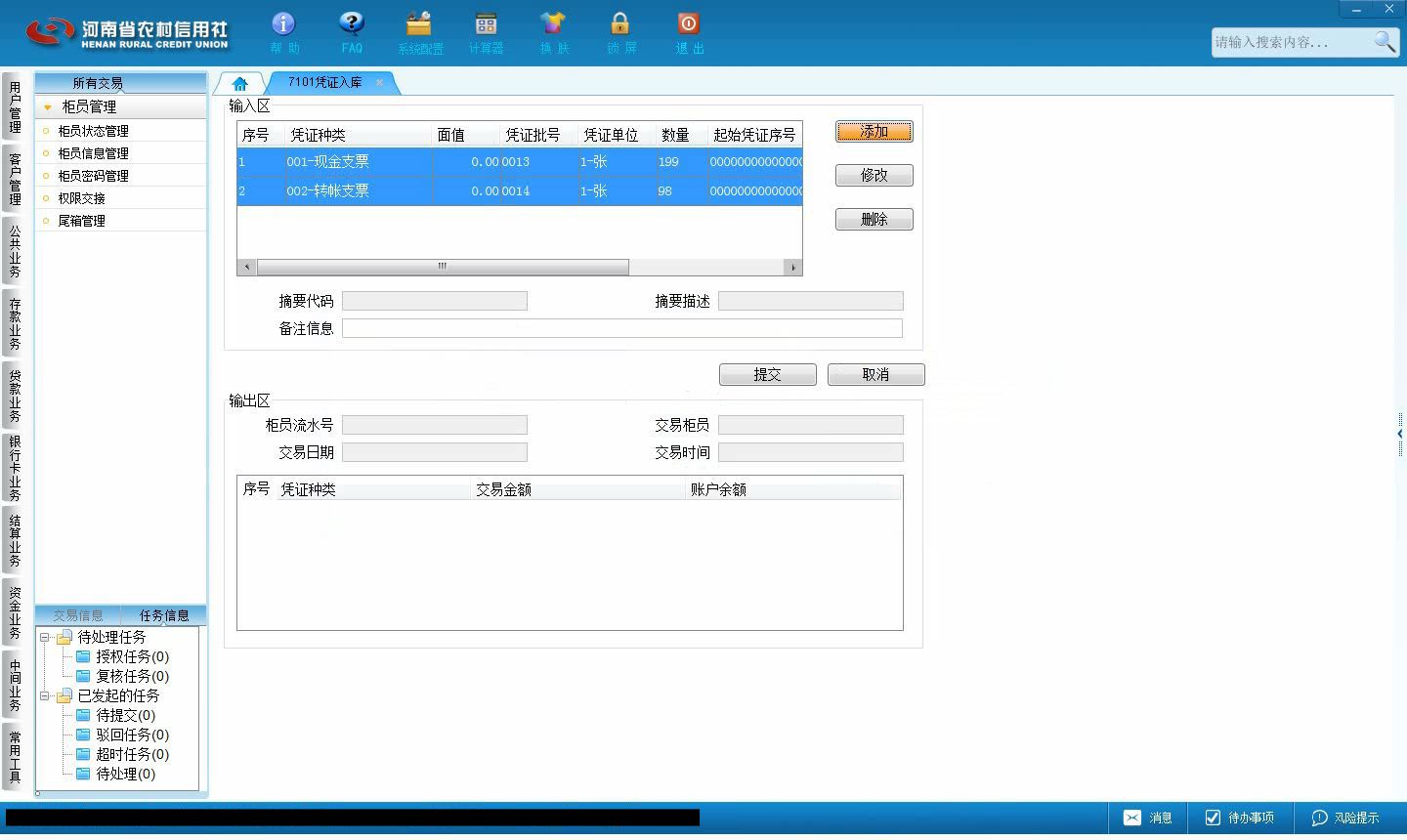Open 柜员信息管理 menu item
Screen dimensions: 1407x840
pyautogui.click(x=121, y=153)
